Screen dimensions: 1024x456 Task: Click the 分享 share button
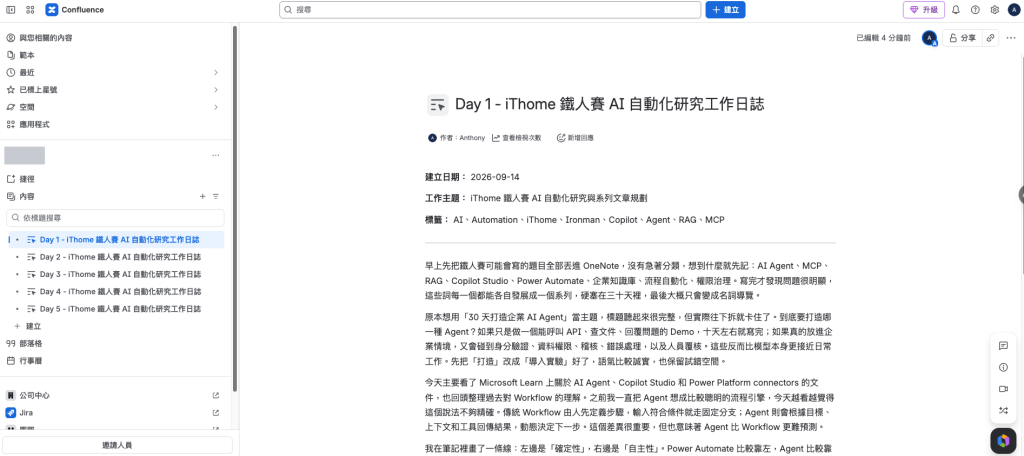click(x=963, y=38)
